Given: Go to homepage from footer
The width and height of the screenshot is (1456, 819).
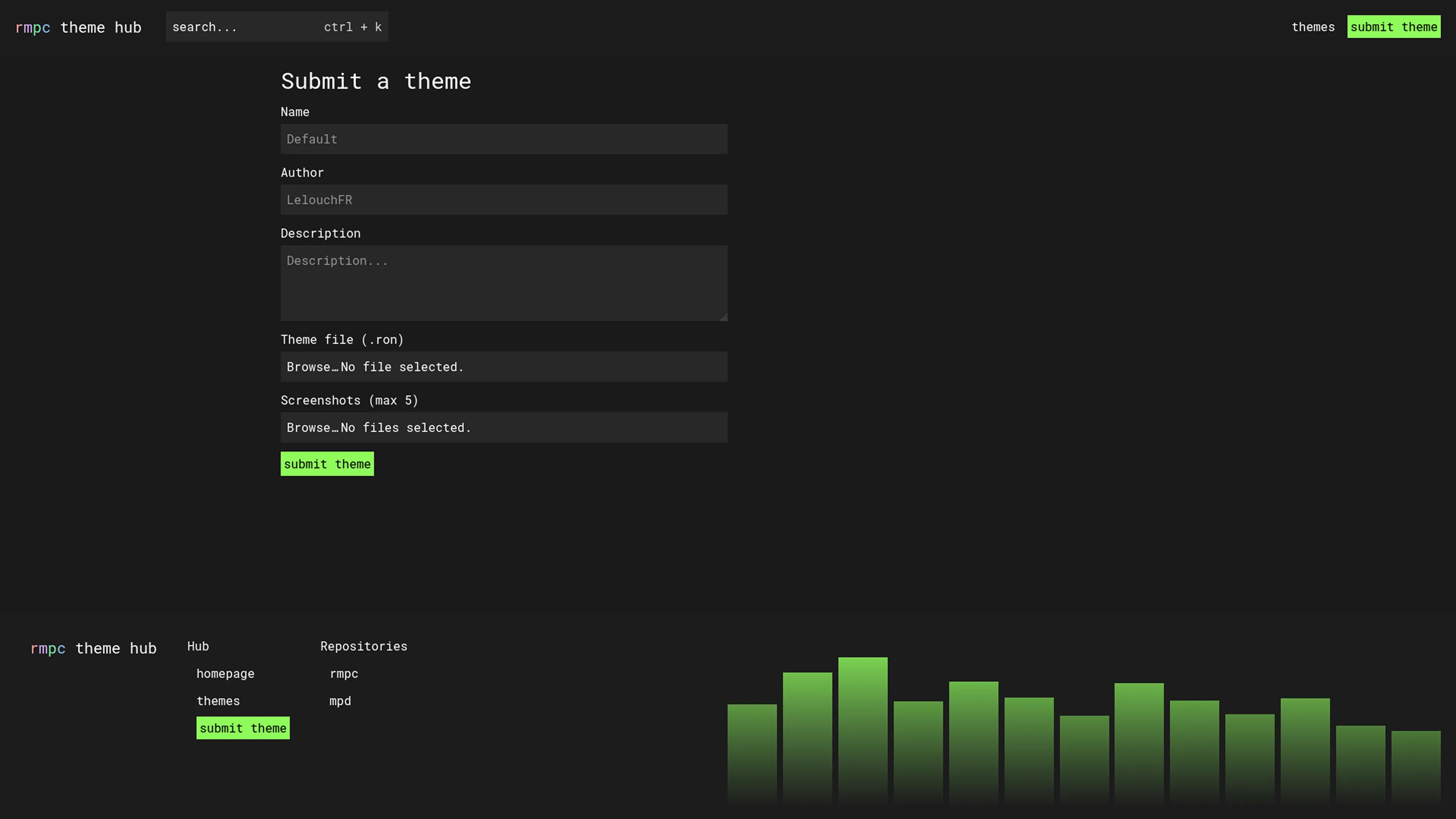Looking at the screenshot, I should pos(225,674).
